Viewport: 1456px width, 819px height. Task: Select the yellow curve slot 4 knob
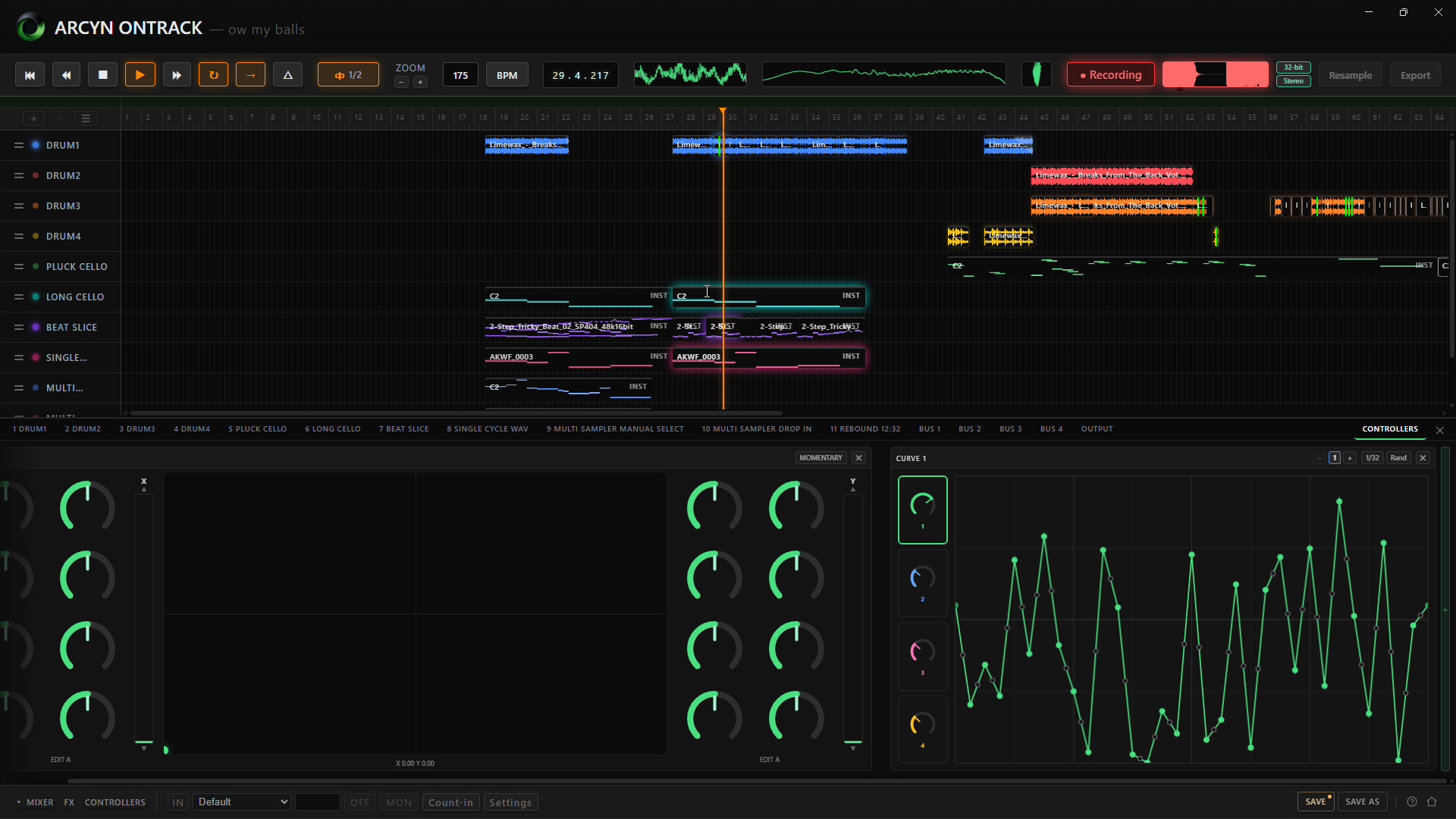[x=922, y=729]
